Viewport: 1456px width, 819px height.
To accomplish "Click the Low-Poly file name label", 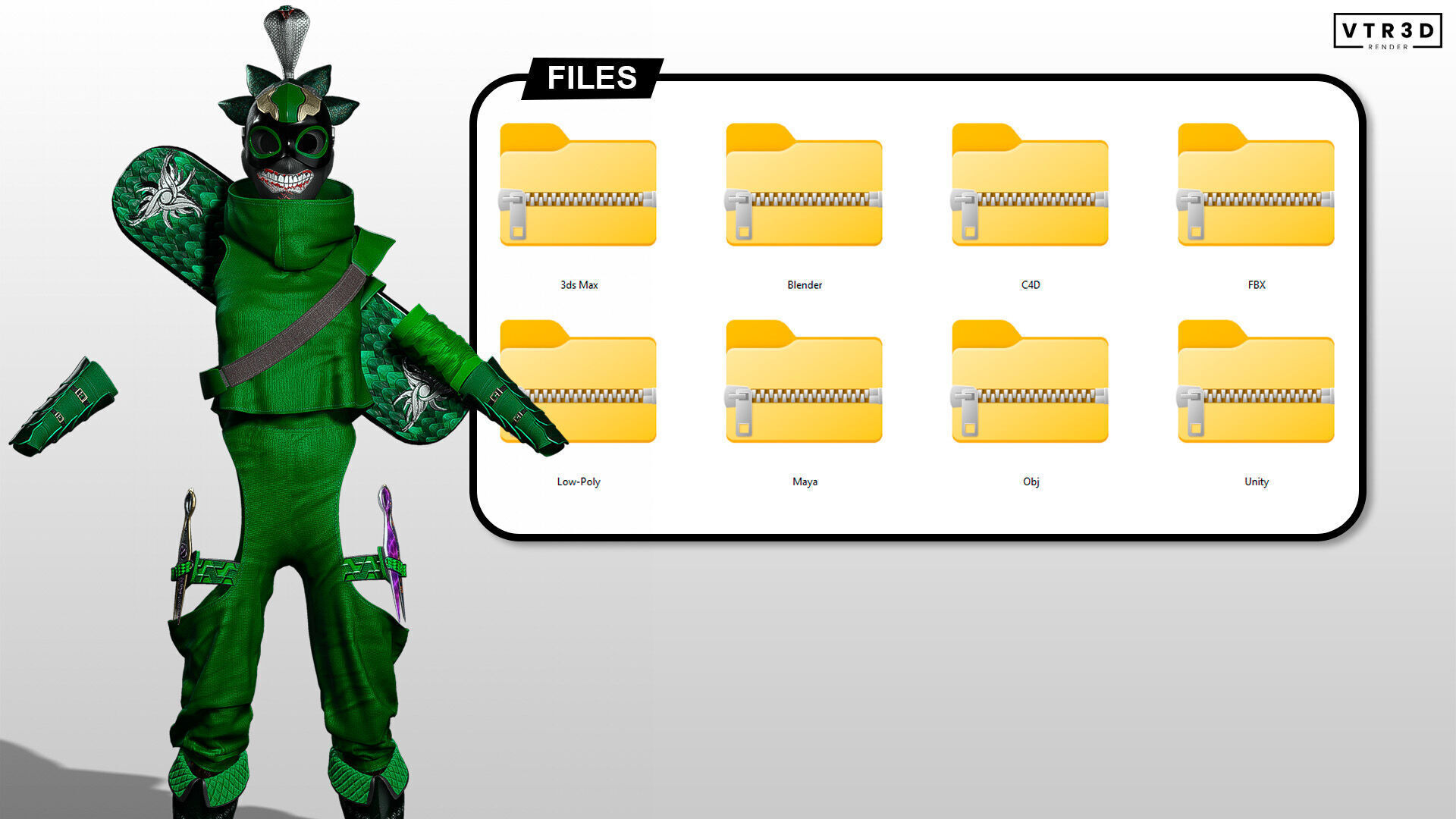I will [579, 482].
